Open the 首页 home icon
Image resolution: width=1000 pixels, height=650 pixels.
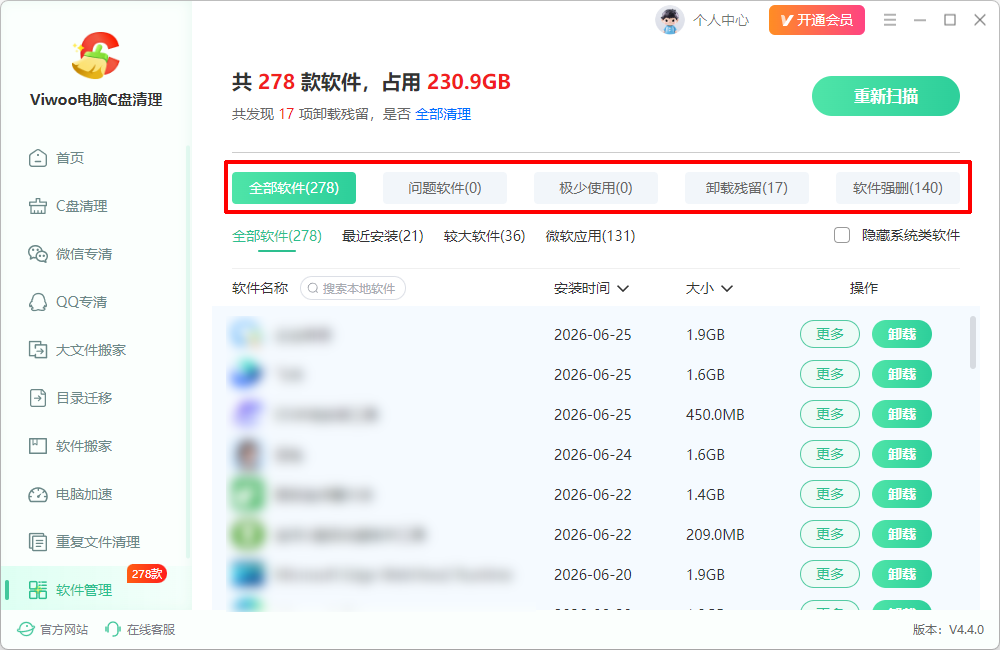coord(38,158)
